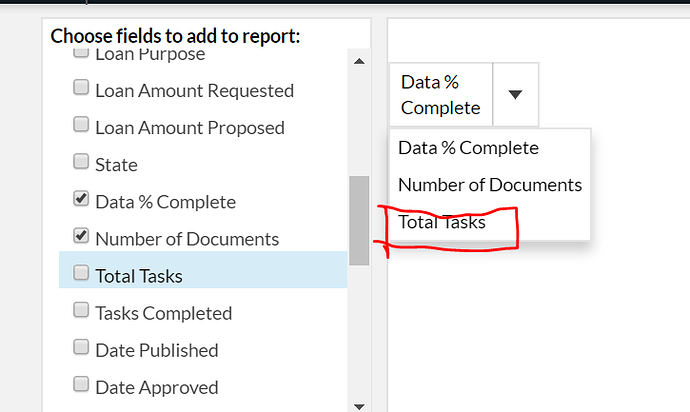
Task: Uncheck the Data % Complete checkbox
Action: [x=81, y=199]
